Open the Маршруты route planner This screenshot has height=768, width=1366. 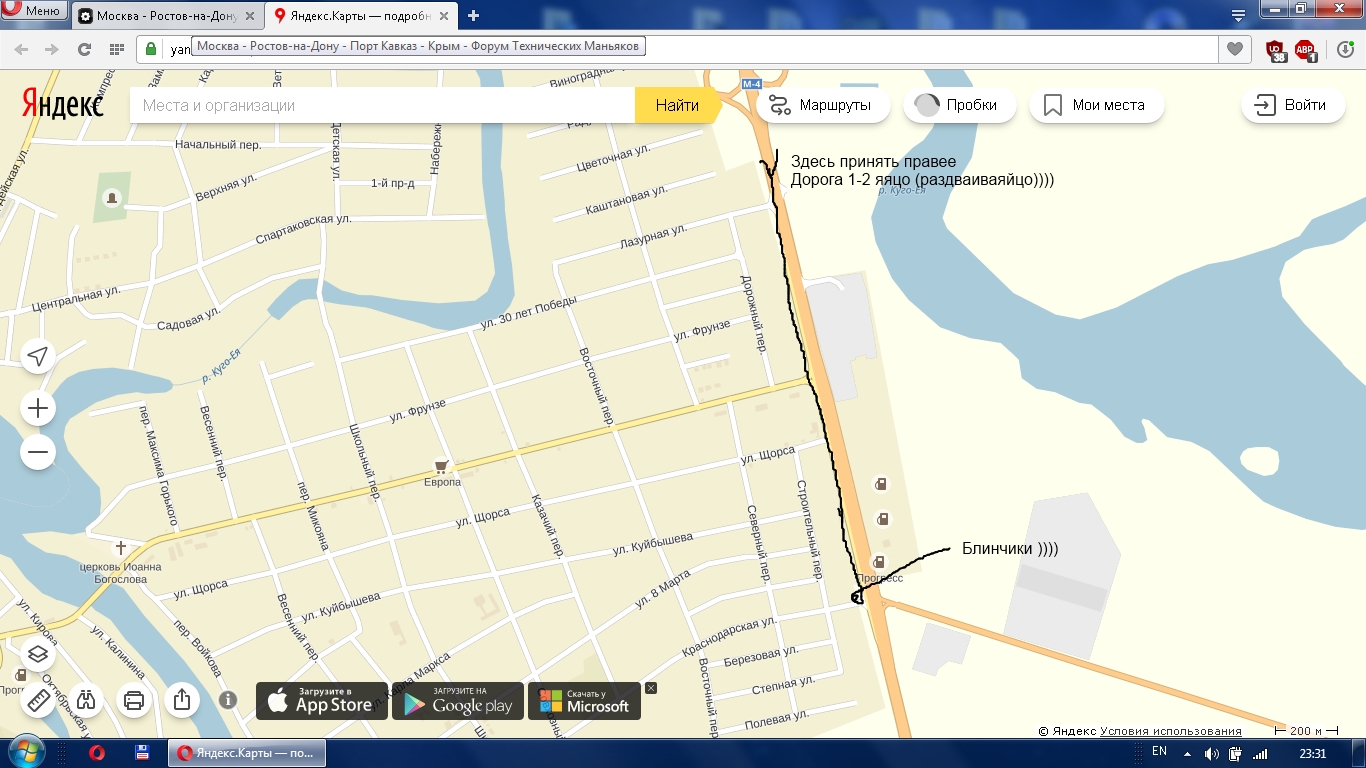tap(822, 105)
